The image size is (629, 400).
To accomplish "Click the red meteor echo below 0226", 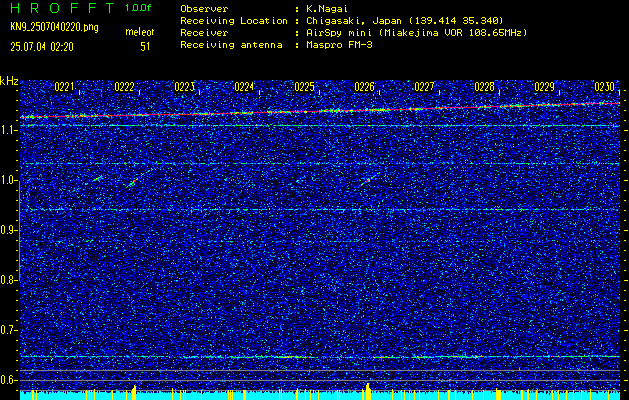I will coord(367,181).
